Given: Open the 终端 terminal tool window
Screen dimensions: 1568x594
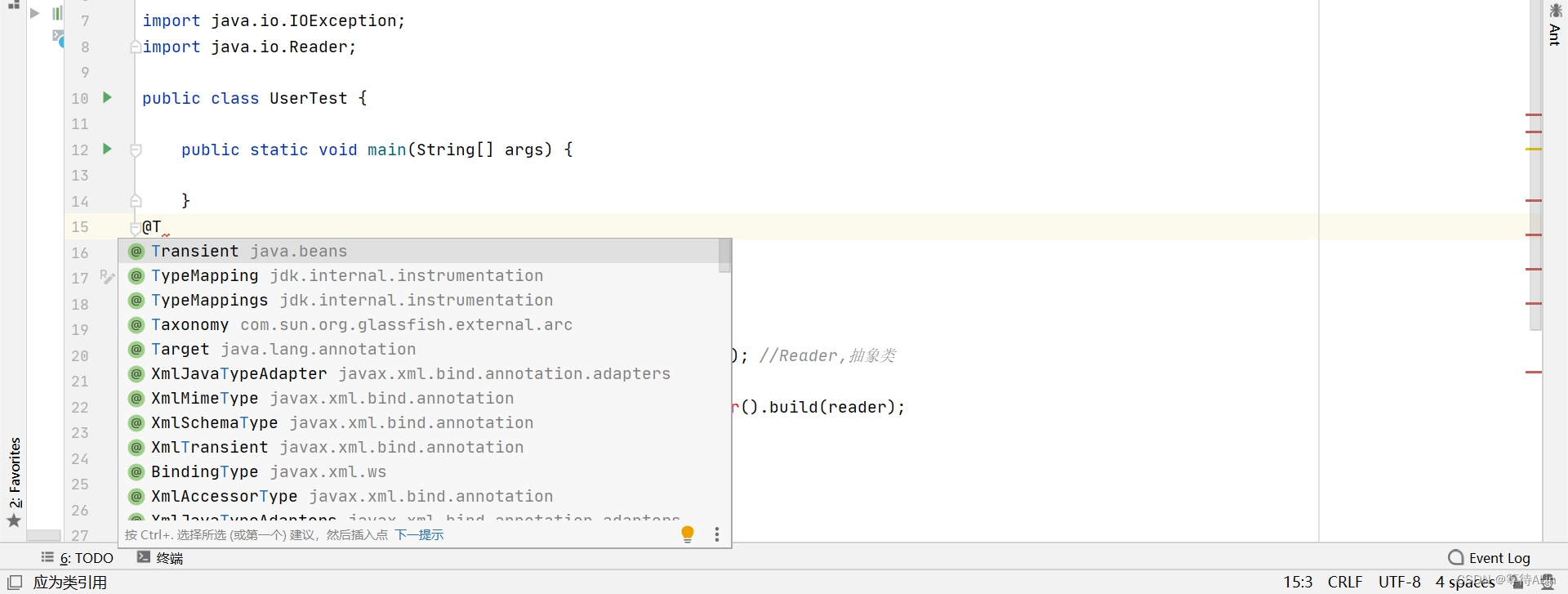Looking at the screenshot, I should 160,558.
